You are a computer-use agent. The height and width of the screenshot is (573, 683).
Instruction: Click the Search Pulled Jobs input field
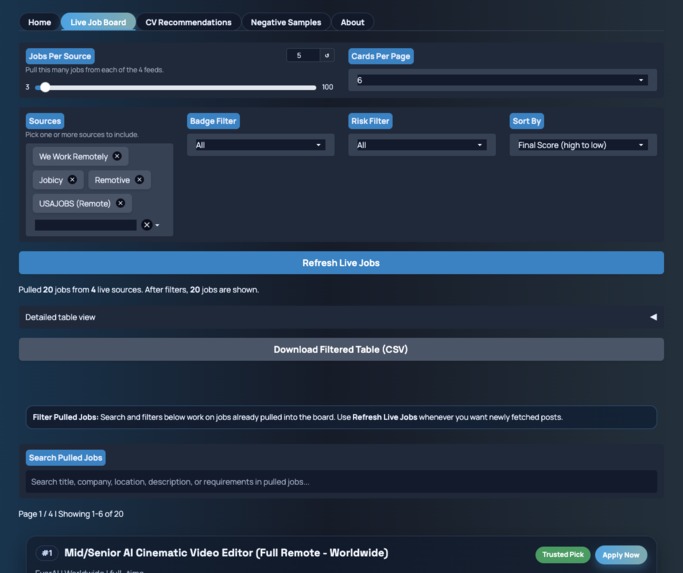341,482
